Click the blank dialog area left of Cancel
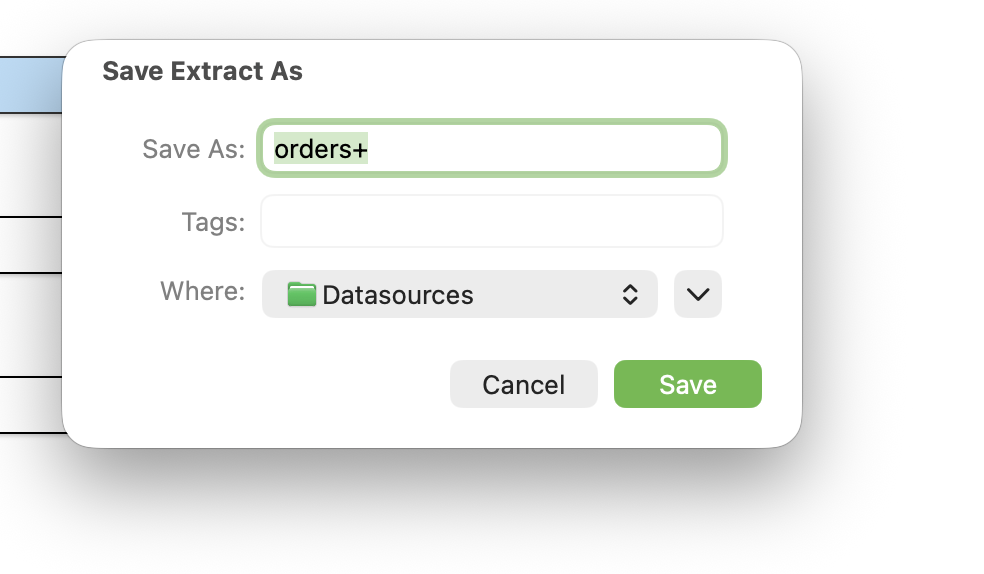Screen dimensions: 984x574 [x=250, y=385]
